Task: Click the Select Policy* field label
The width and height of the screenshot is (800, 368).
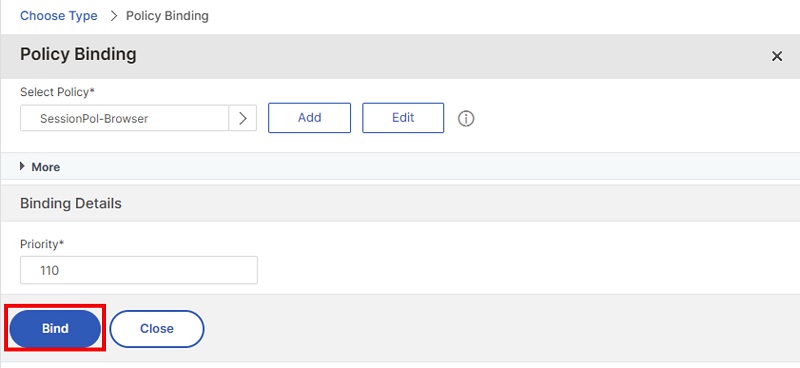Action: tap(58, 92)
